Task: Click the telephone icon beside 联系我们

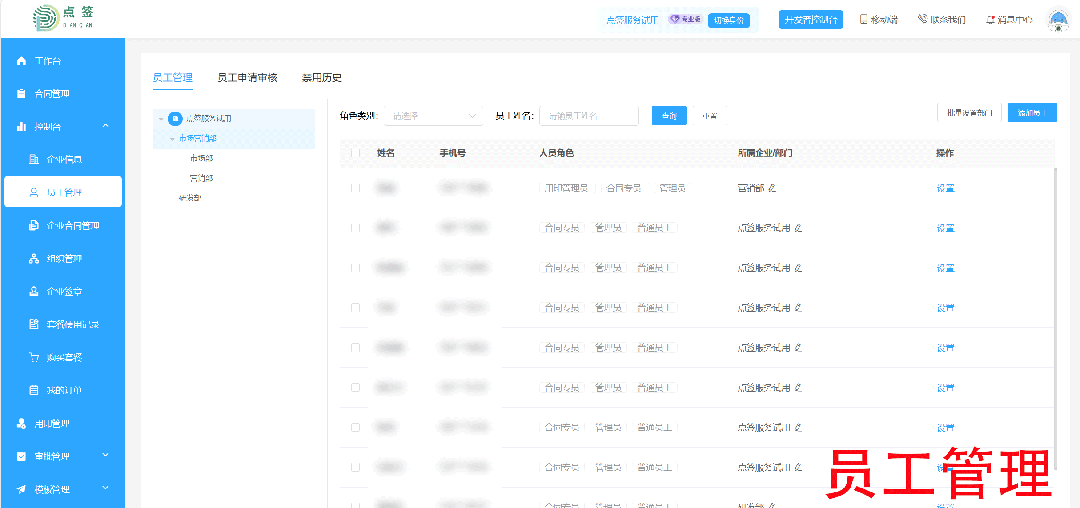Action: pos(922,19)
